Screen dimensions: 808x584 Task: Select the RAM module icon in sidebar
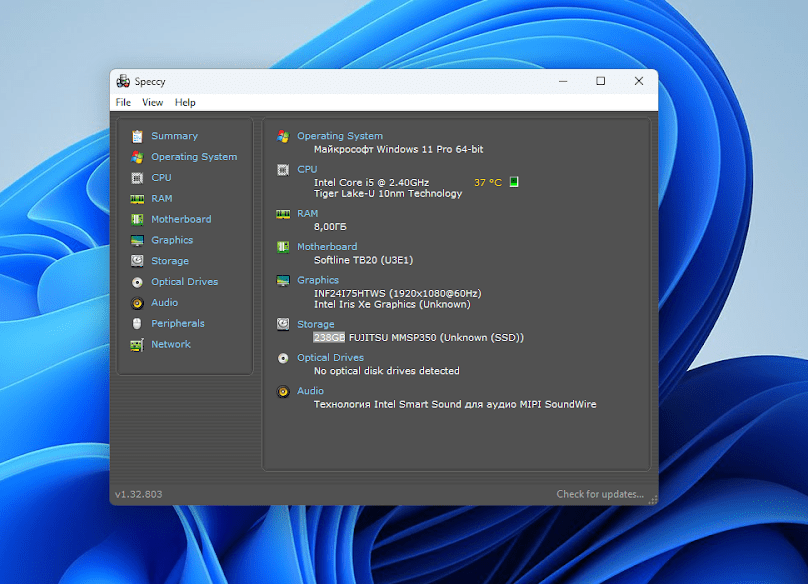[x=137, y=199]
